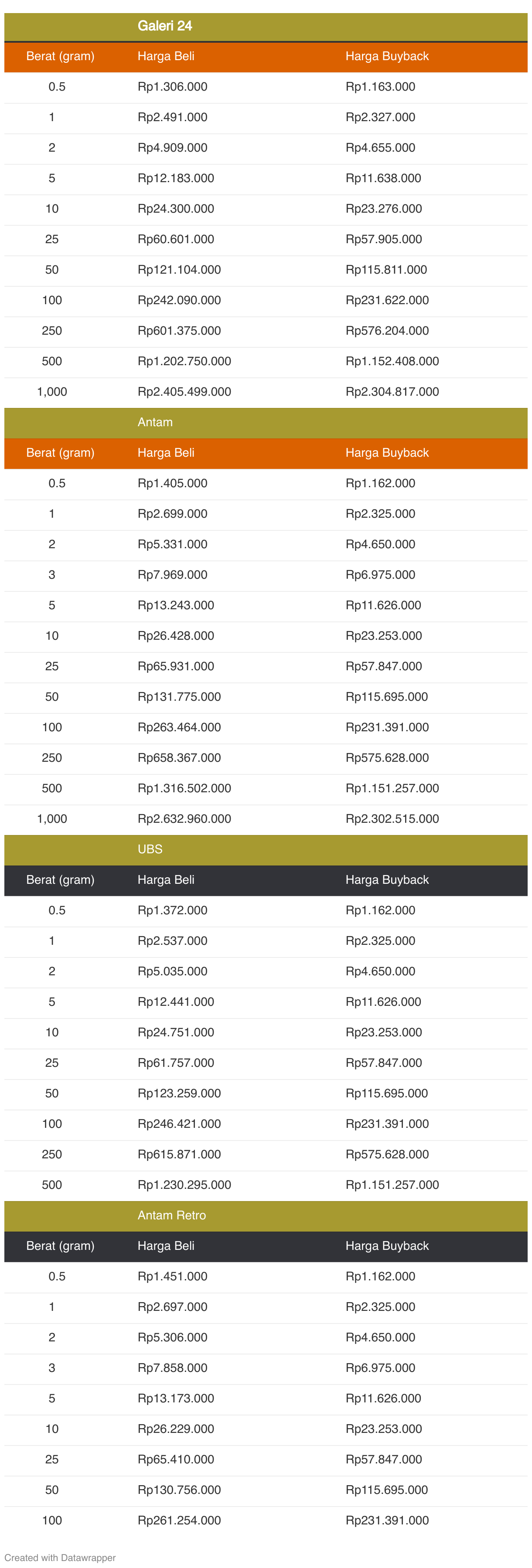Screen dimensions: 532x1568
Task: Click the Rp658.367.000 buy price
Action: click(x=179, y=758)
